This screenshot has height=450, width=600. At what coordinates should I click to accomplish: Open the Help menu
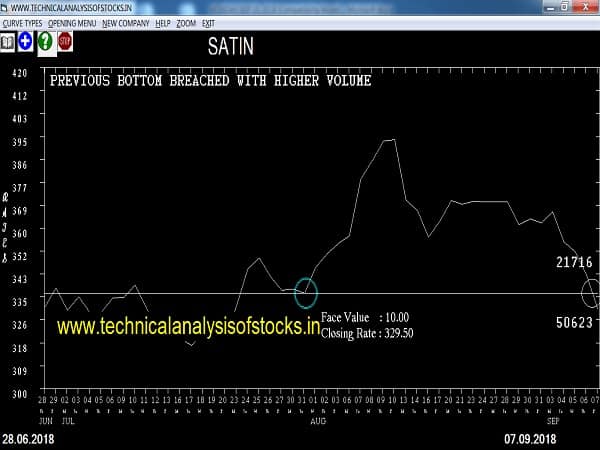pyautogui.click(x=163, y=22)
